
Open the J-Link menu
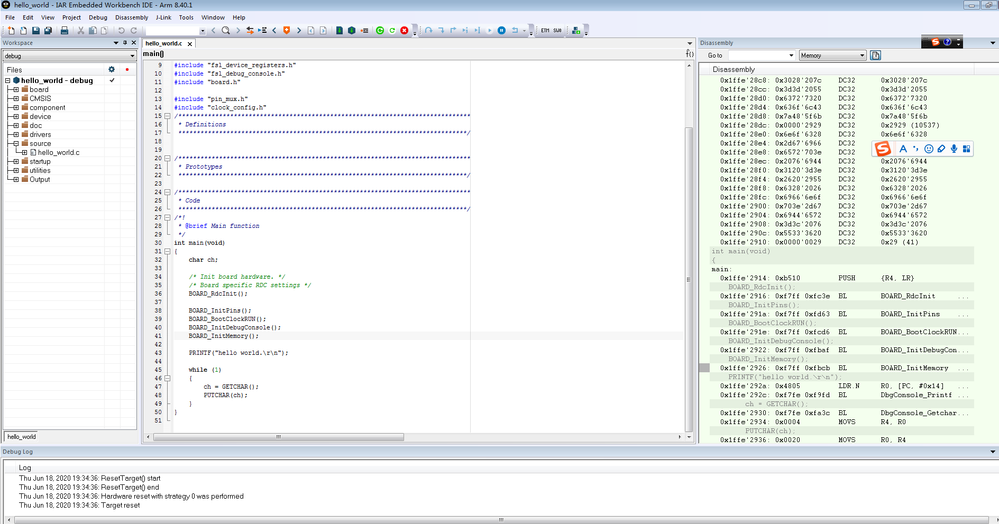(x=164, y=17)
